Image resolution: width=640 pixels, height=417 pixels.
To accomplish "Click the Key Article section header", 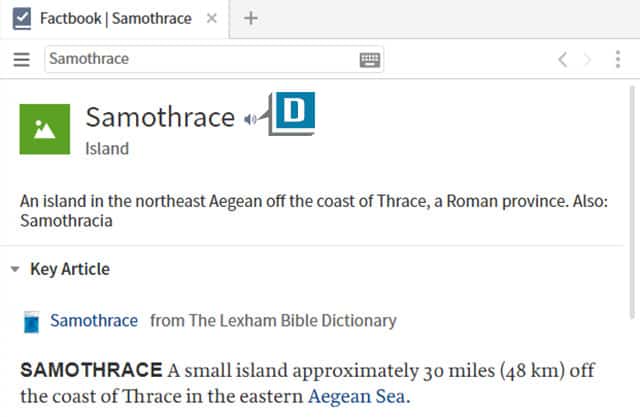I will 70,269.
